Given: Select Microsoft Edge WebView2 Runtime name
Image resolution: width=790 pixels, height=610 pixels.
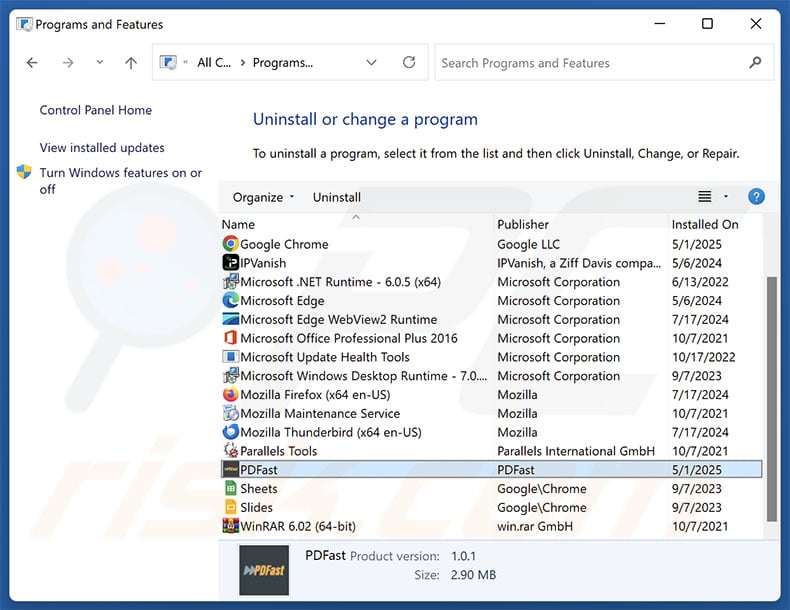Looking at the screenshot, I should [339, 319].
